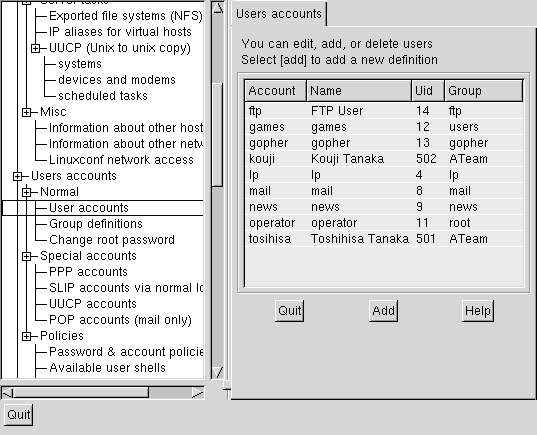Click the Help button

pos(478,311)
